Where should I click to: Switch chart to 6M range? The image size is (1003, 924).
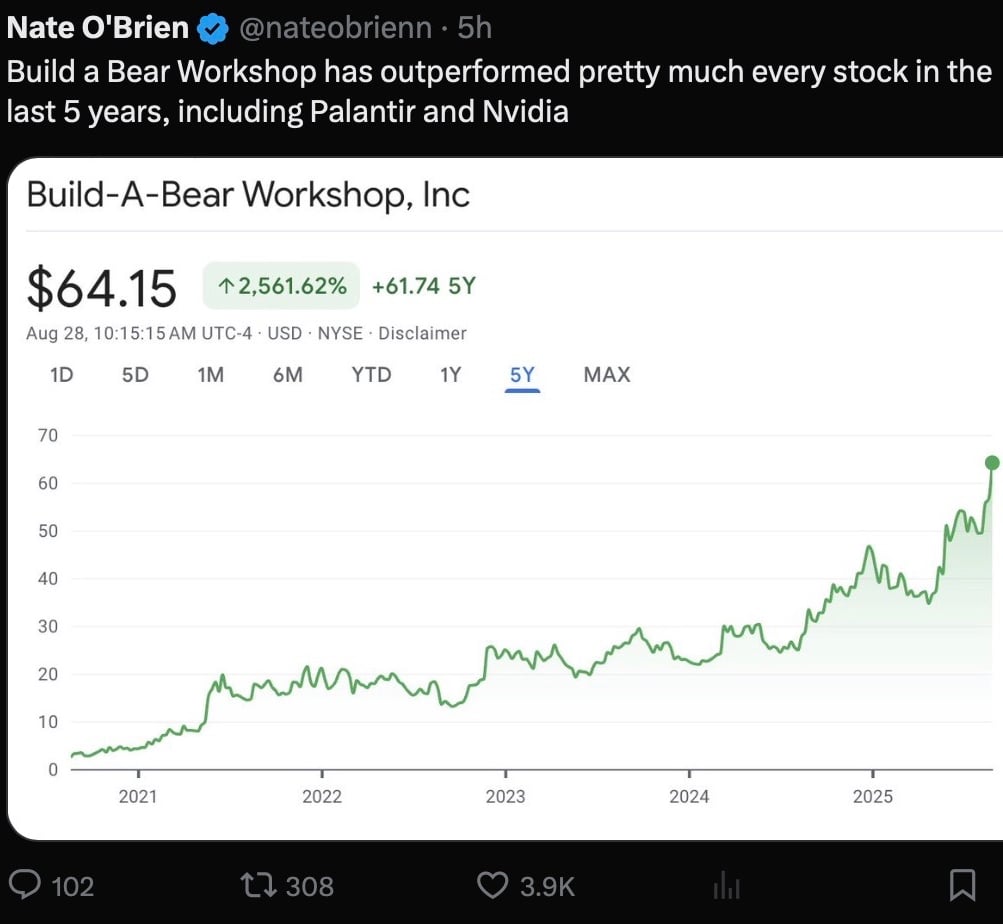point(287,375)
